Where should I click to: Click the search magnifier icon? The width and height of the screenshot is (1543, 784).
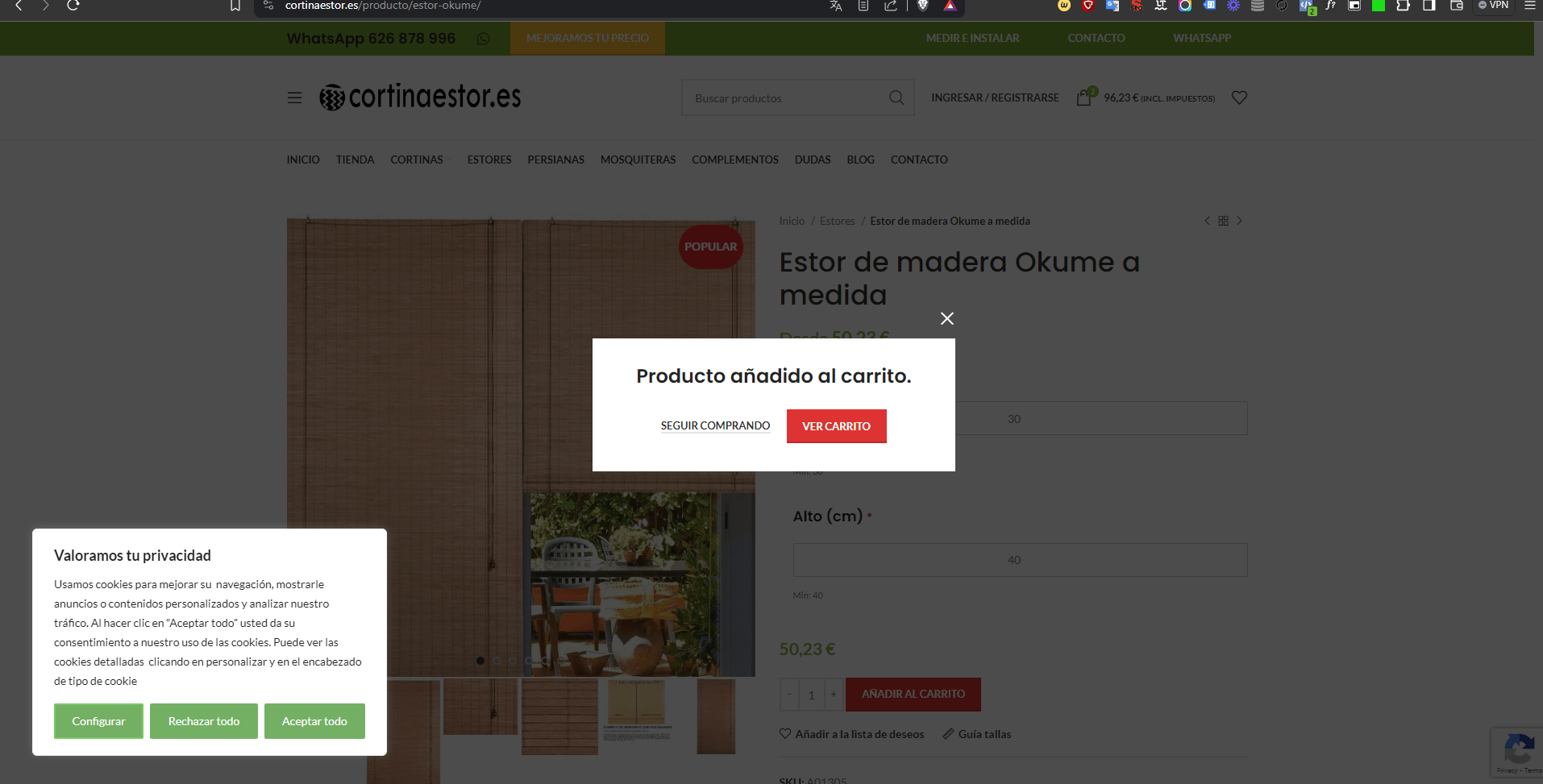click(896, 97)
